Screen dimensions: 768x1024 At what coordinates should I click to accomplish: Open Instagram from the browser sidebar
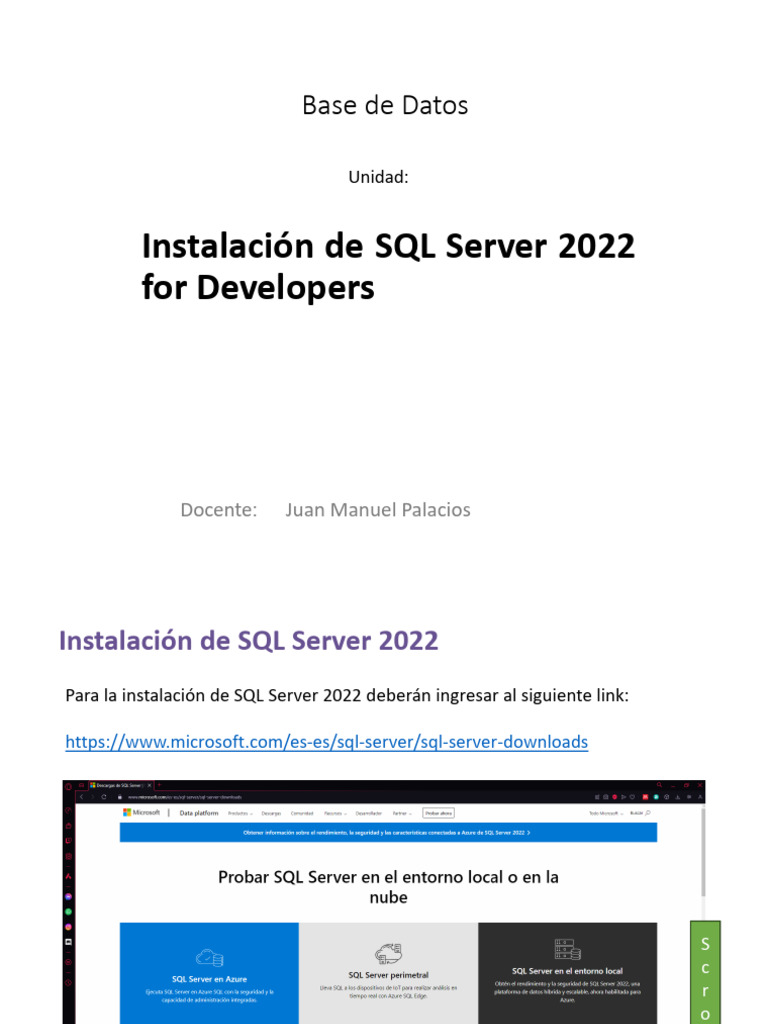point(68,927)
